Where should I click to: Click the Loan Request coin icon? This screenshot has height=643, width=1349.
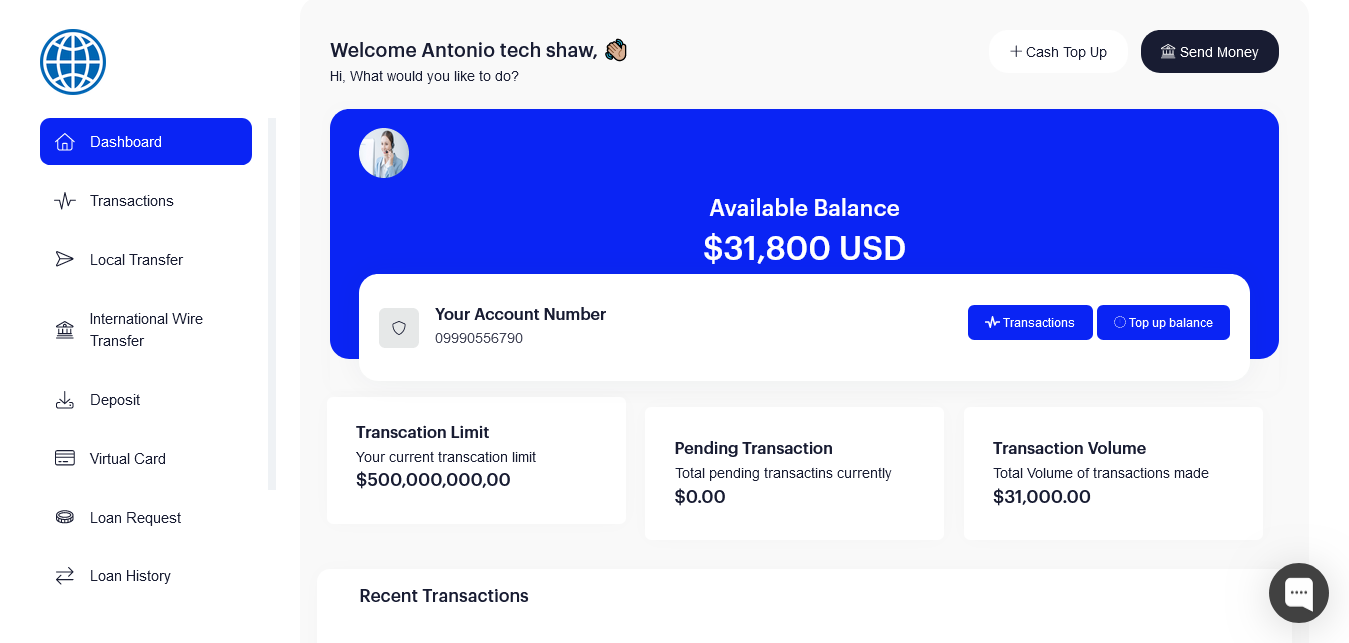(x=65, y=518)
